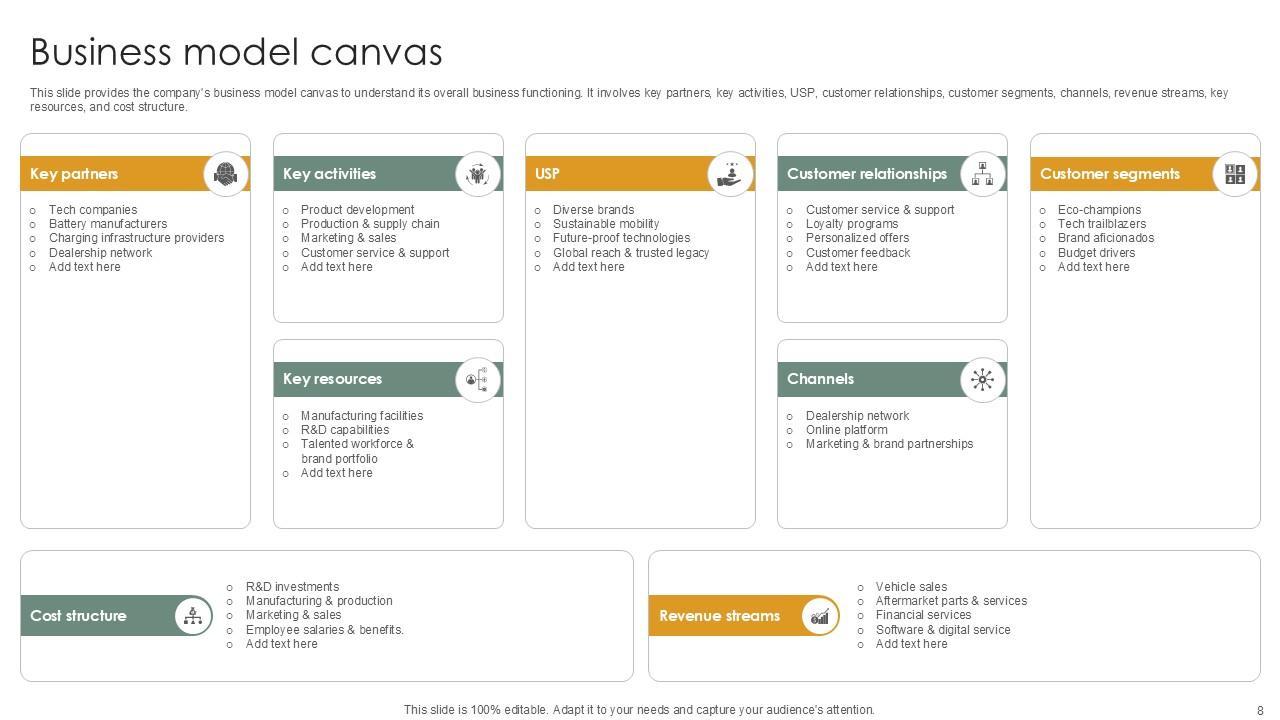
Task: Select 'Production & supply chain' bullet
Action: pos(370,224)
